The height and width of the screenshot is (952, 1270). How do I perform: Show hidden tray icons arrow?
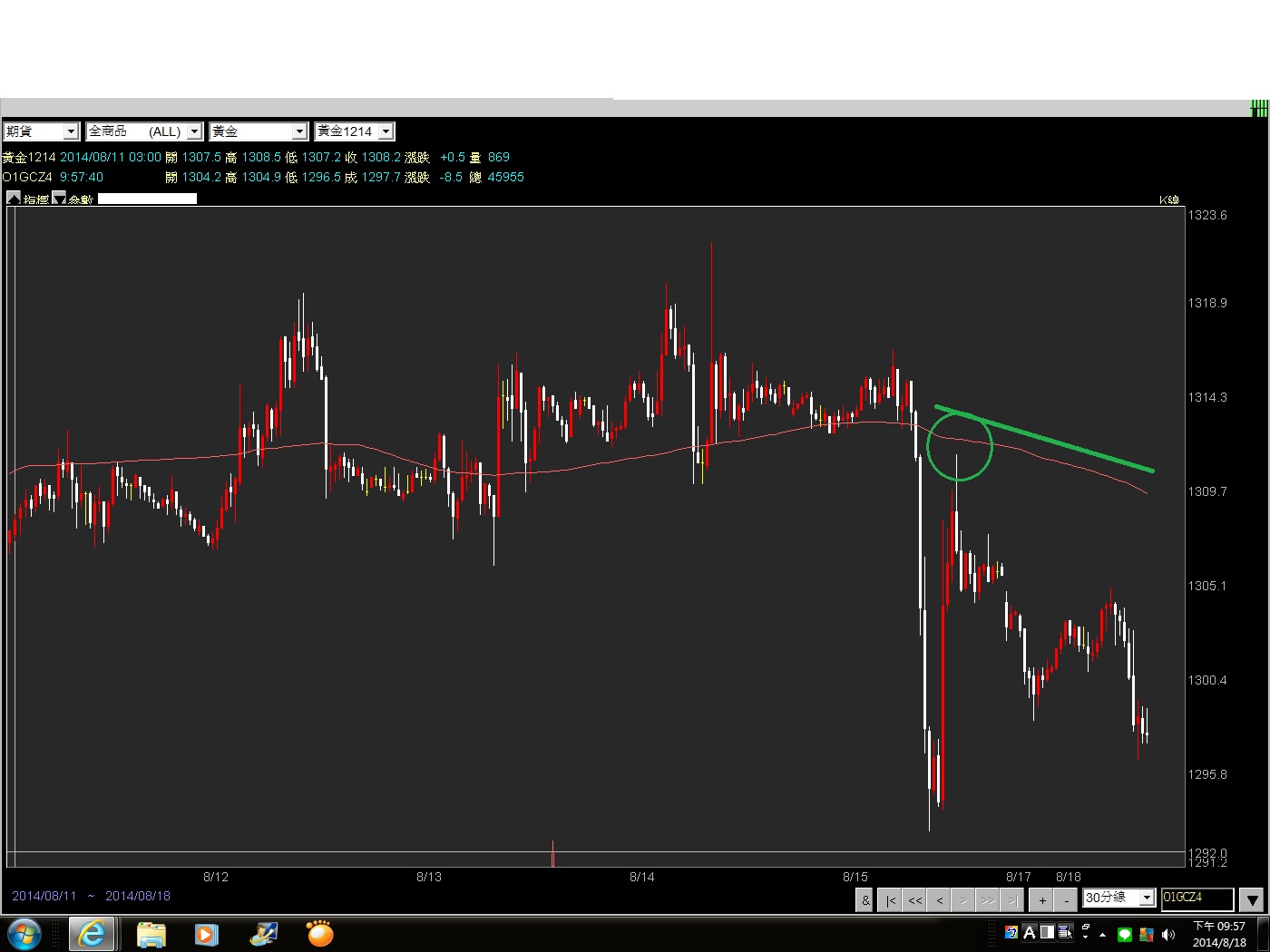[x=1102, y=935]
